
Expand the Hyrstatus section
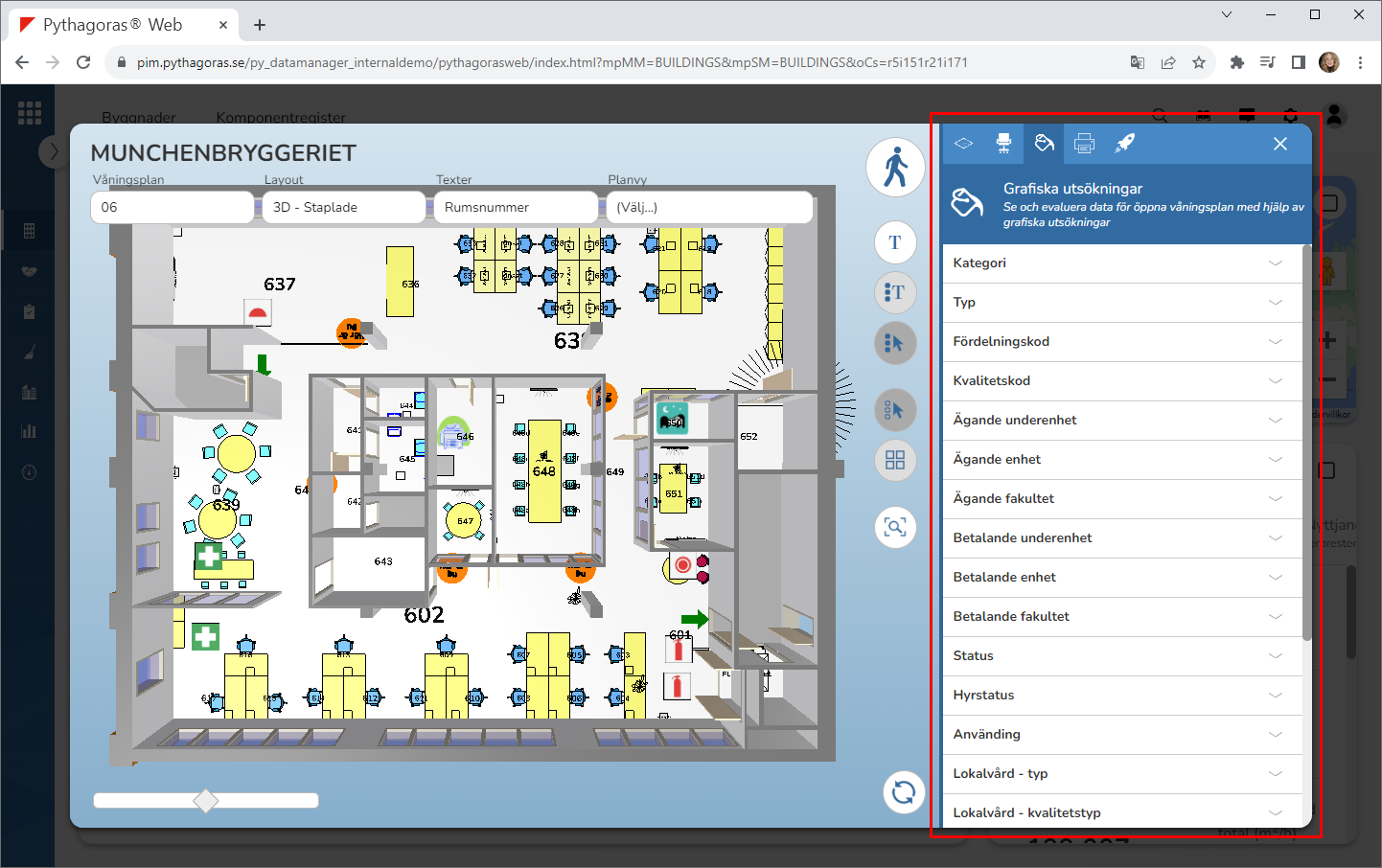1121,696
